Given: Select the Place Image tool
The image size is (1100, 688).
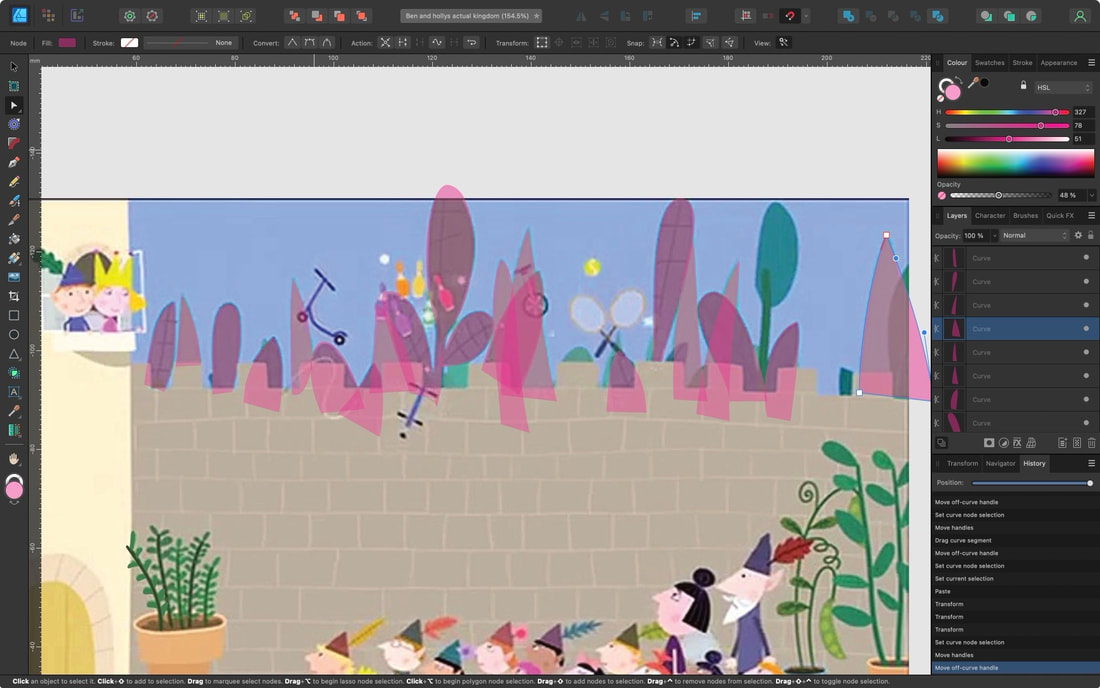Looking at the screenshot, I should click(13, 277).
